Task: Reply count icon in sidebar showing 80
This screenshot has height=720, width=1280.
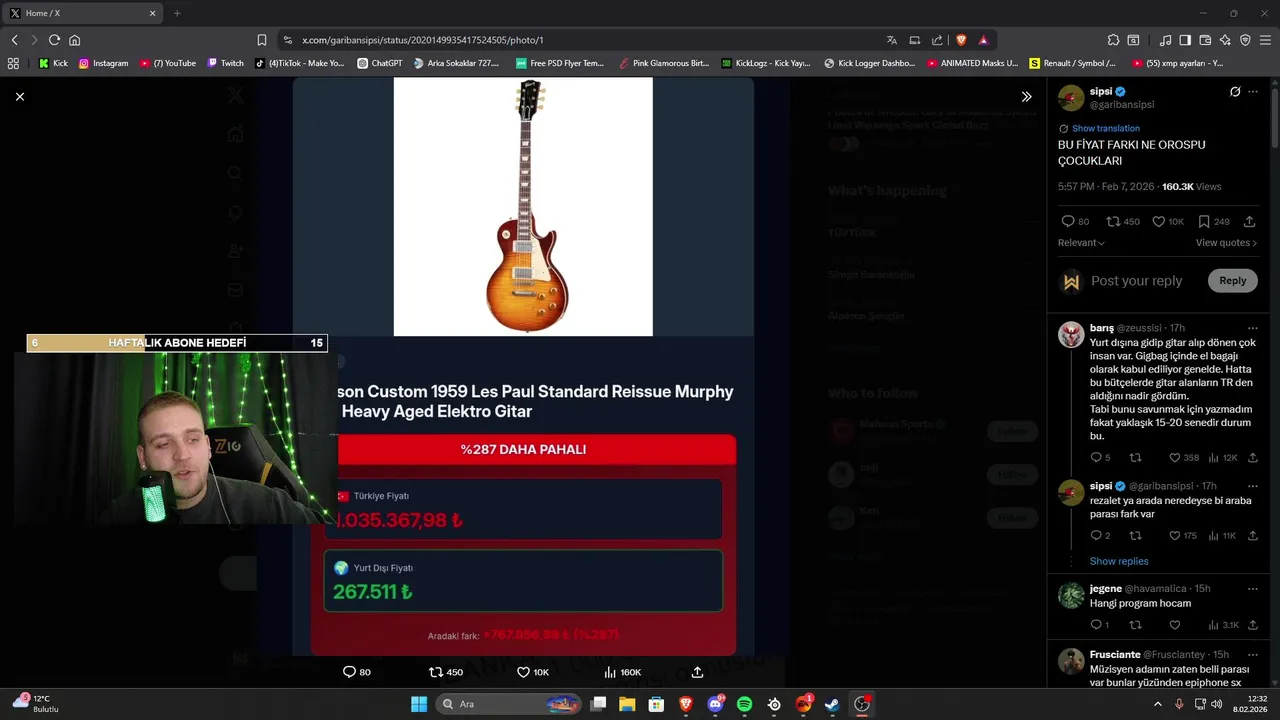Action: pos(1067,221)
